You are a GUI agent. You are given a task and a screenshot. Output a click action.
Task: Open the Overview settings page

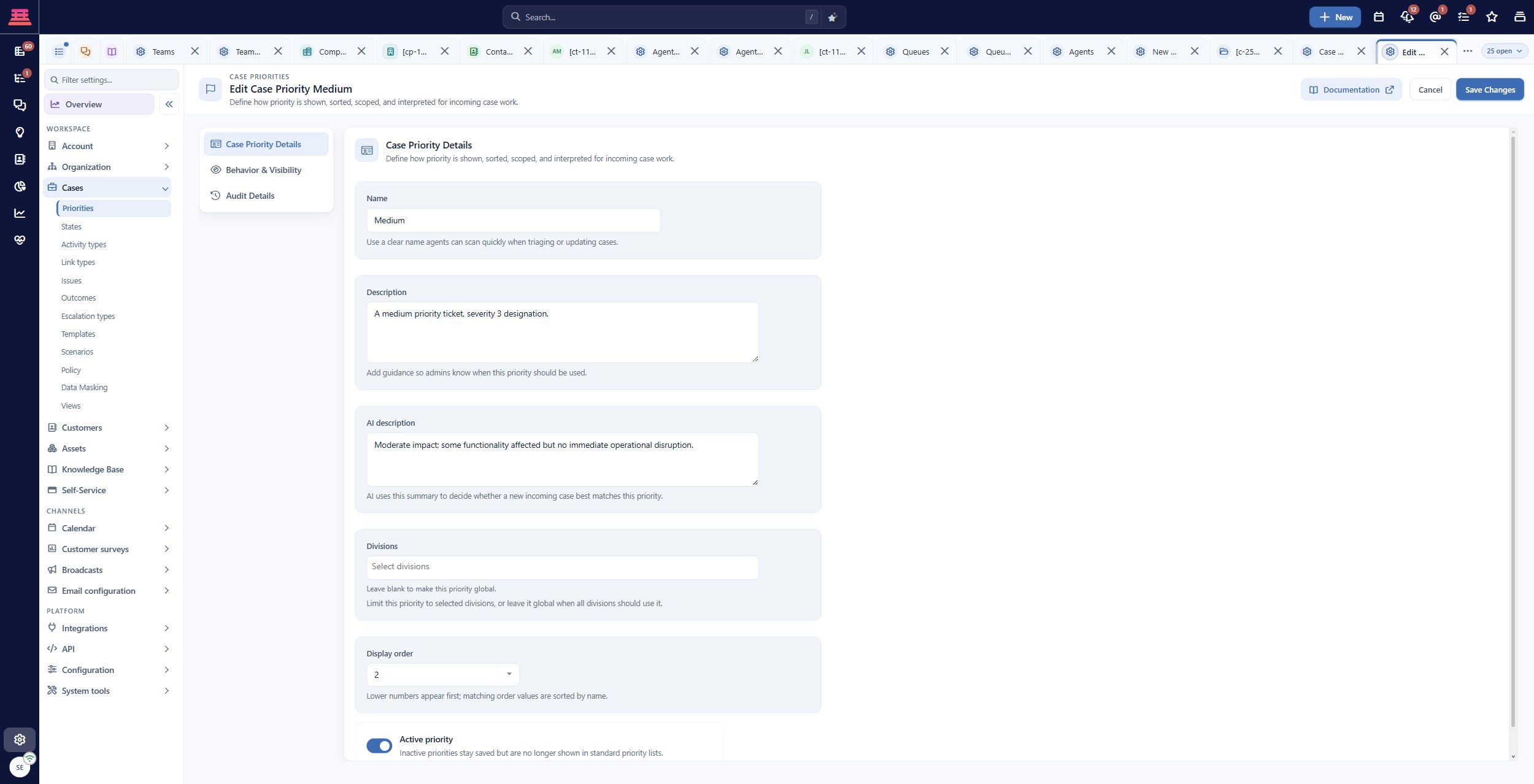99,104
